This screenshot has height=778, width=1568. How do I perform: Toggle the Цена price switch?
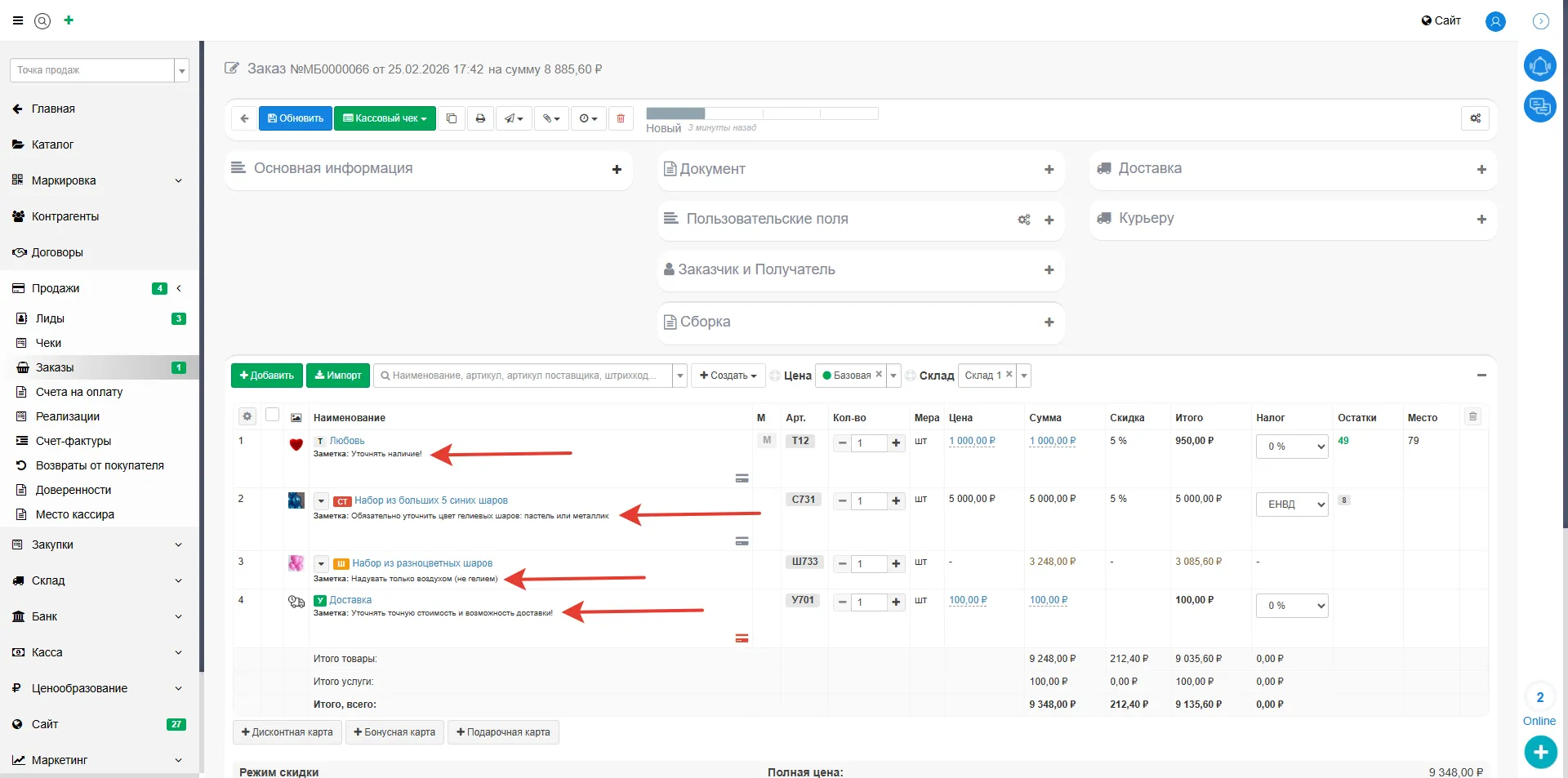click(775, 376)
